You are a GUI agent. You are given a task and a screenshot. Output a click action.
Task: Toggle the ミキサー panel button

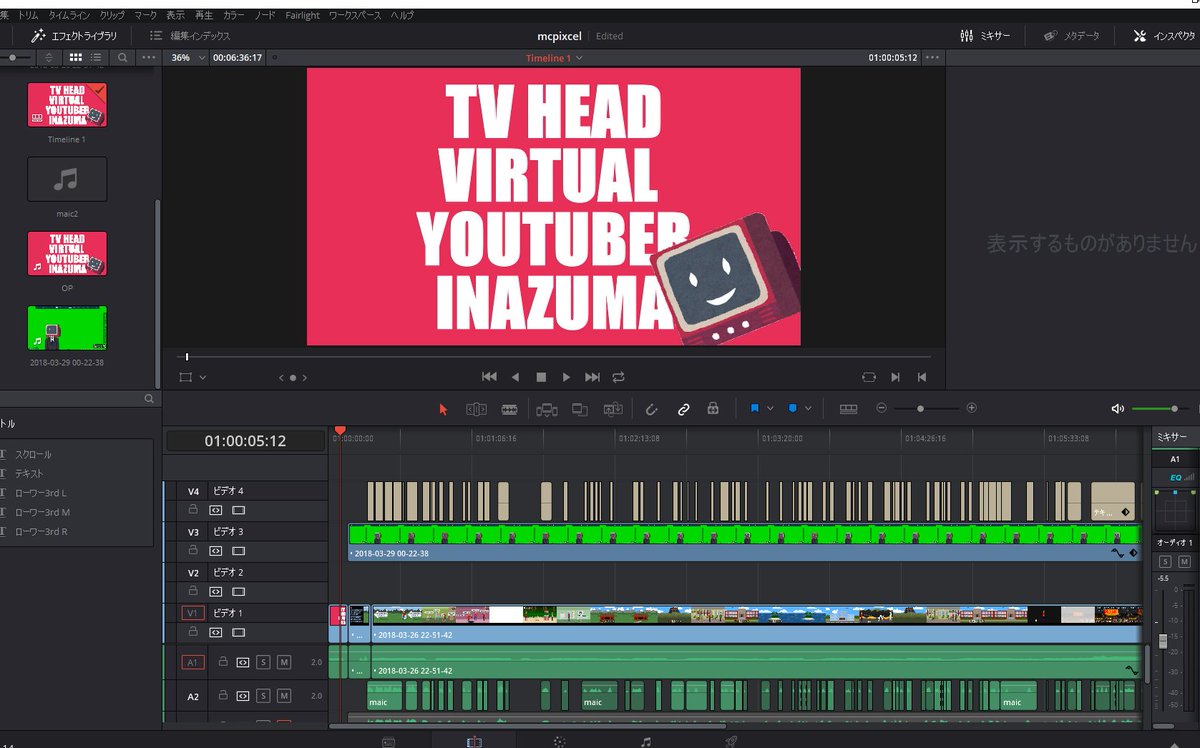[985, 35]
